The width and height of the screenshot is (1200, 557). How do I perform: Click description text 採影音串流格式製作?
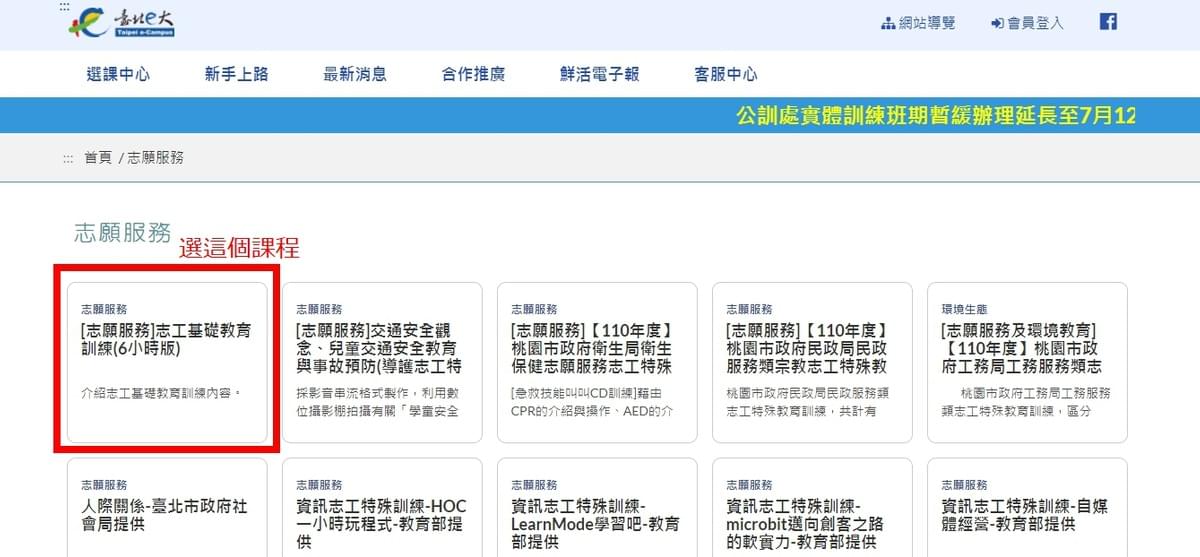click(x=377, y=402)
